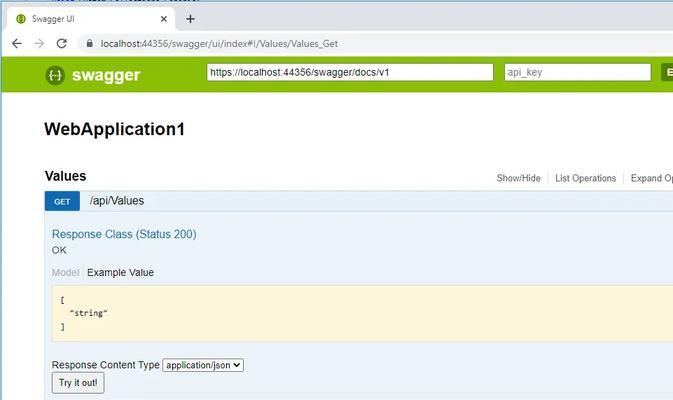Collapse the /api/Values operation
Image resolution: width=673 pixels, height=400 pixels.
coord(117,201)
